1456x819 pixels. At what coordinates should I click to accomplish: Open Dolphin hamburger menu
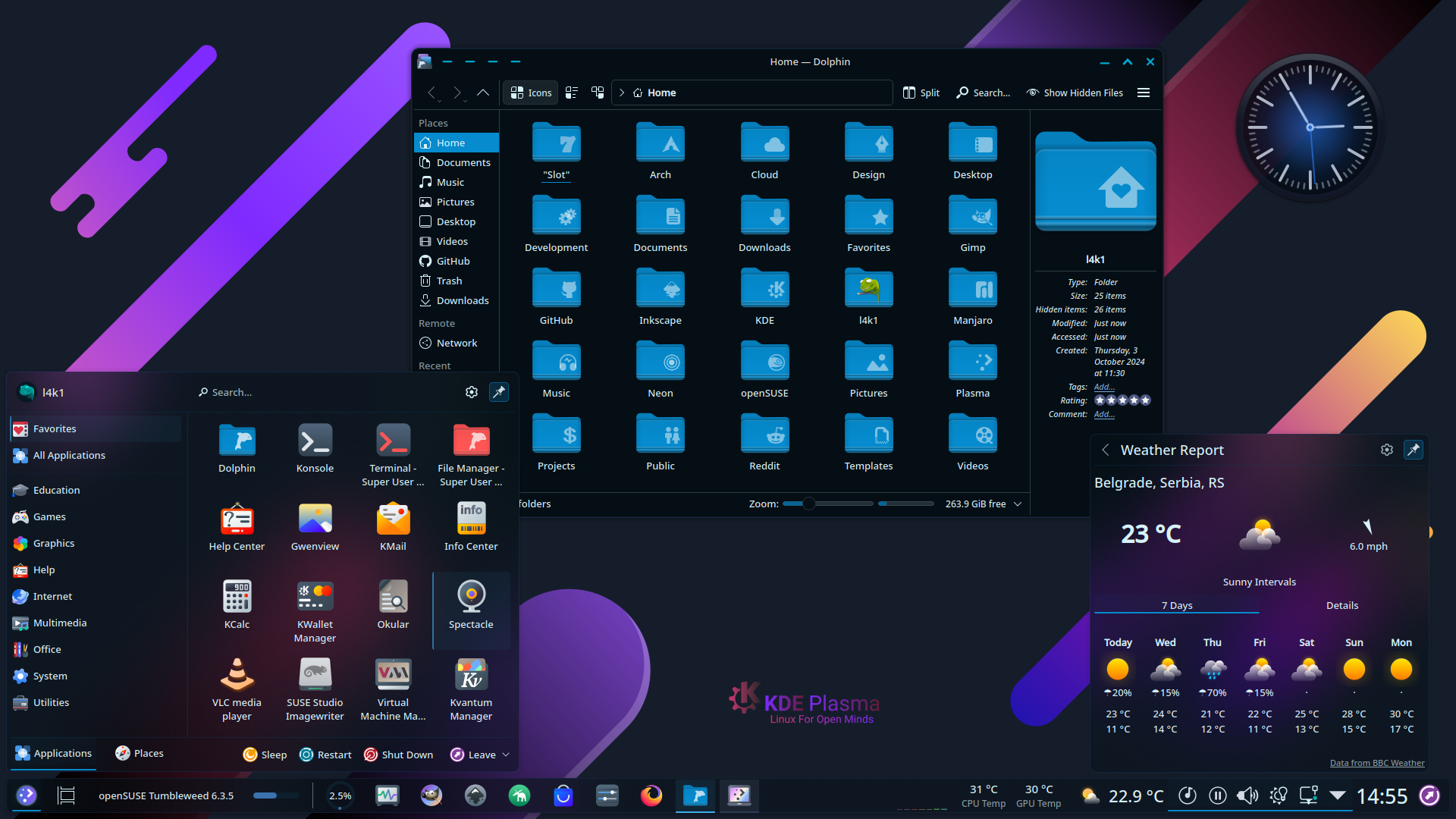click(x=1143, y=93)
